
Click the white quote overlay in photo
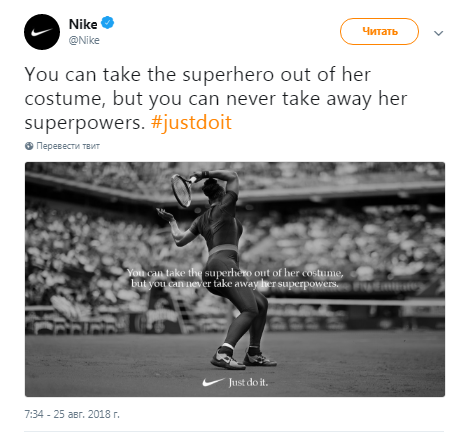tap(235, 278)
